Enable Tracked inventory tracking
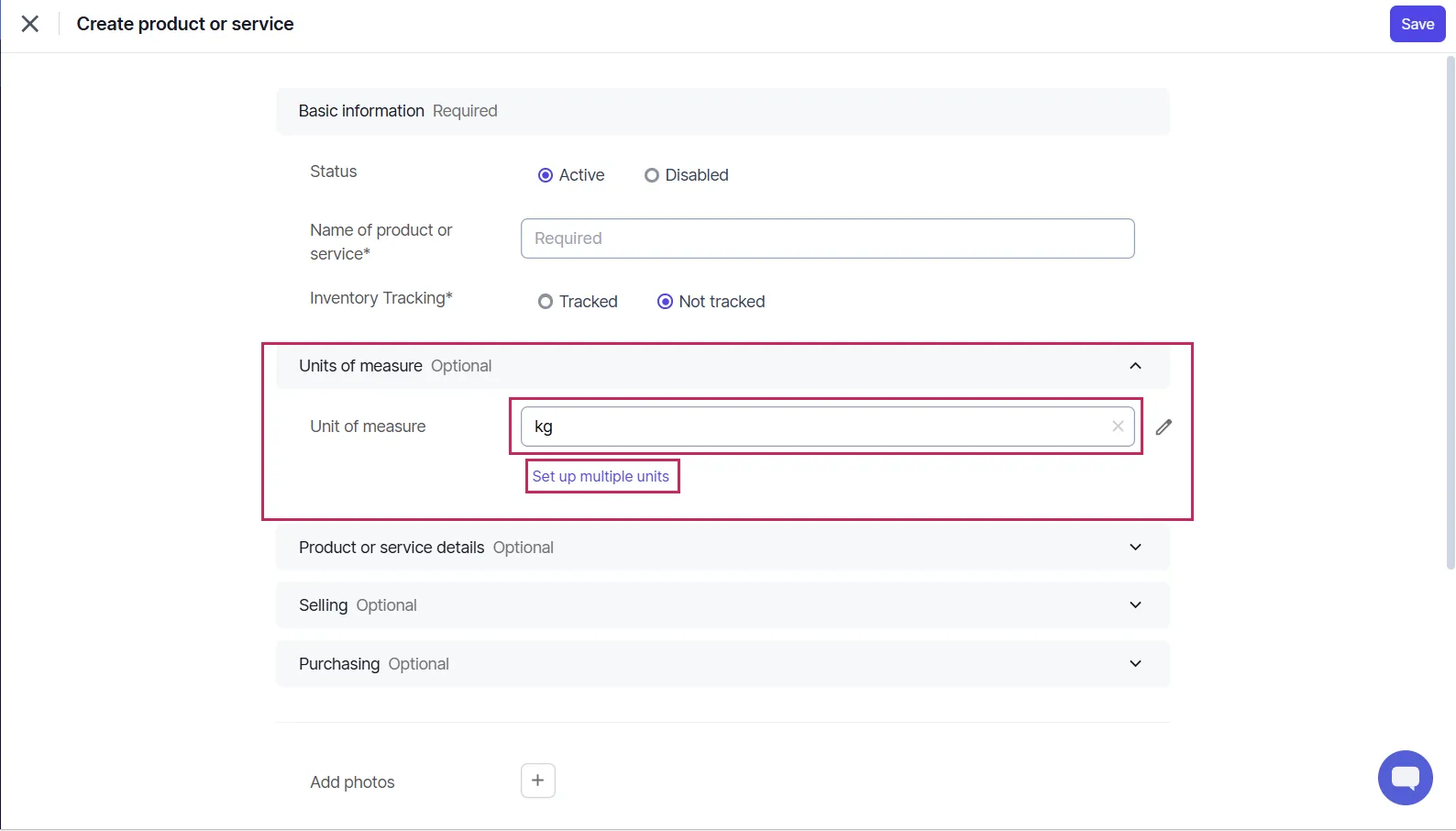 coord(546,302)
